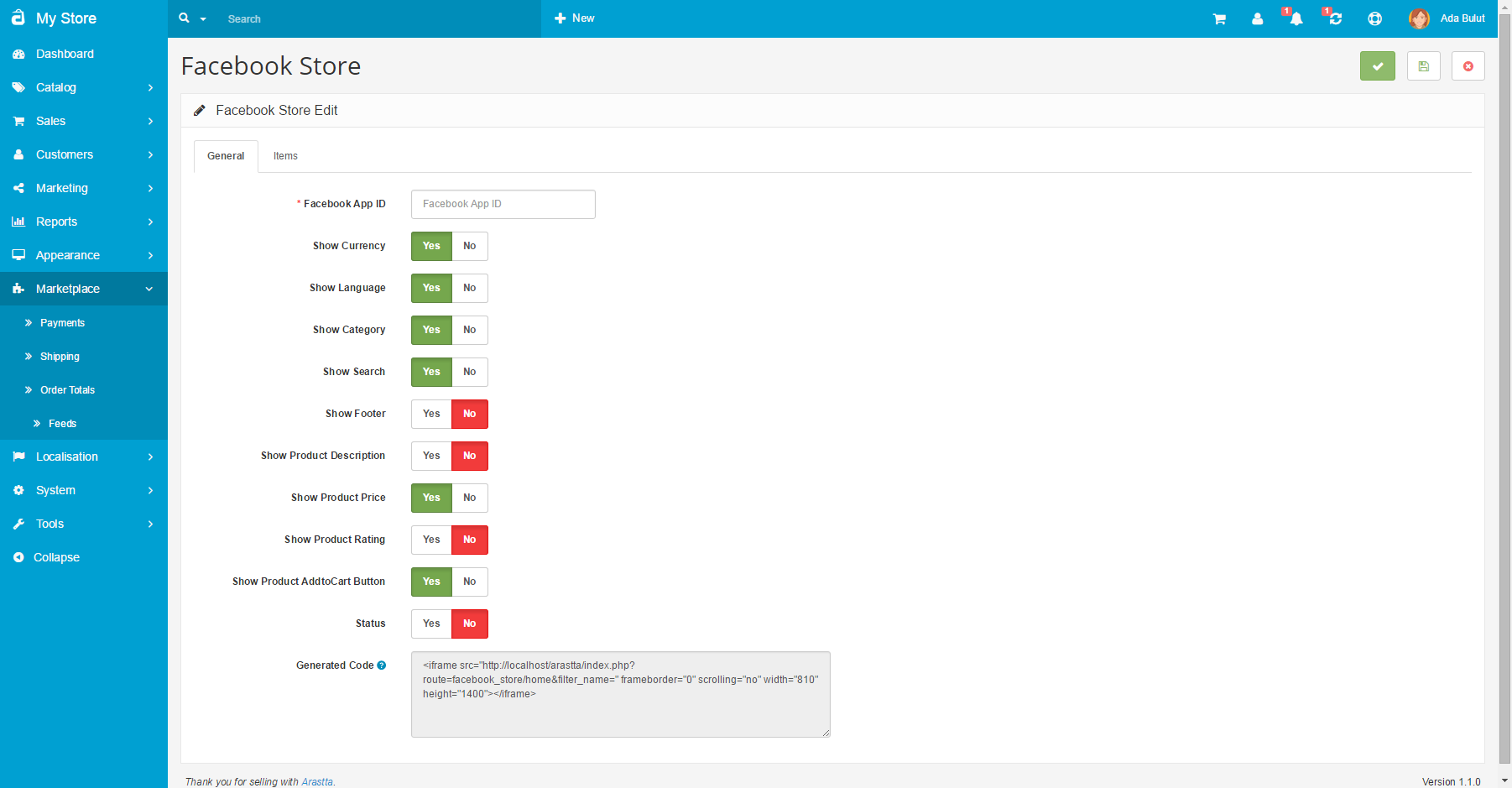Click the My Store logo icon
1512x788 pixels.
pyautogui.click(x=18, y=18)
